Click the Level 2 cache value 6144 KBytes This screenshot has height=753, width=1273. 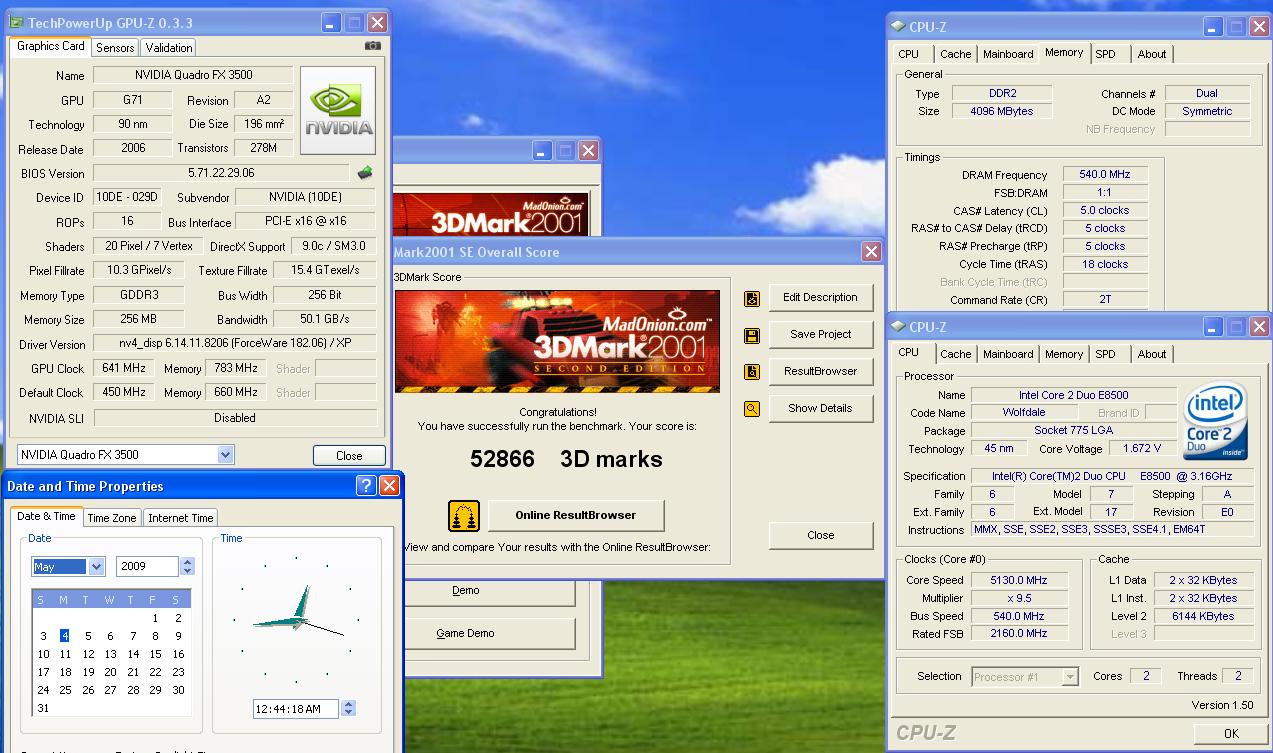click(1203, 616)
